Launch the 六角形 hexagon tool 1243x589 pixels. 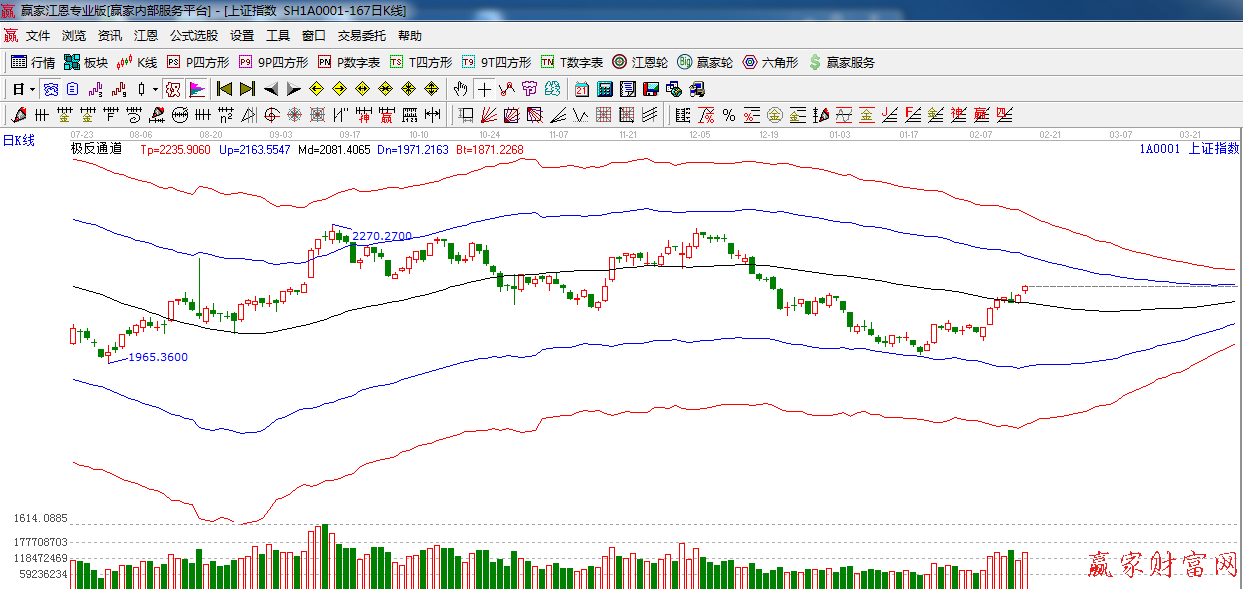point(770,62)
